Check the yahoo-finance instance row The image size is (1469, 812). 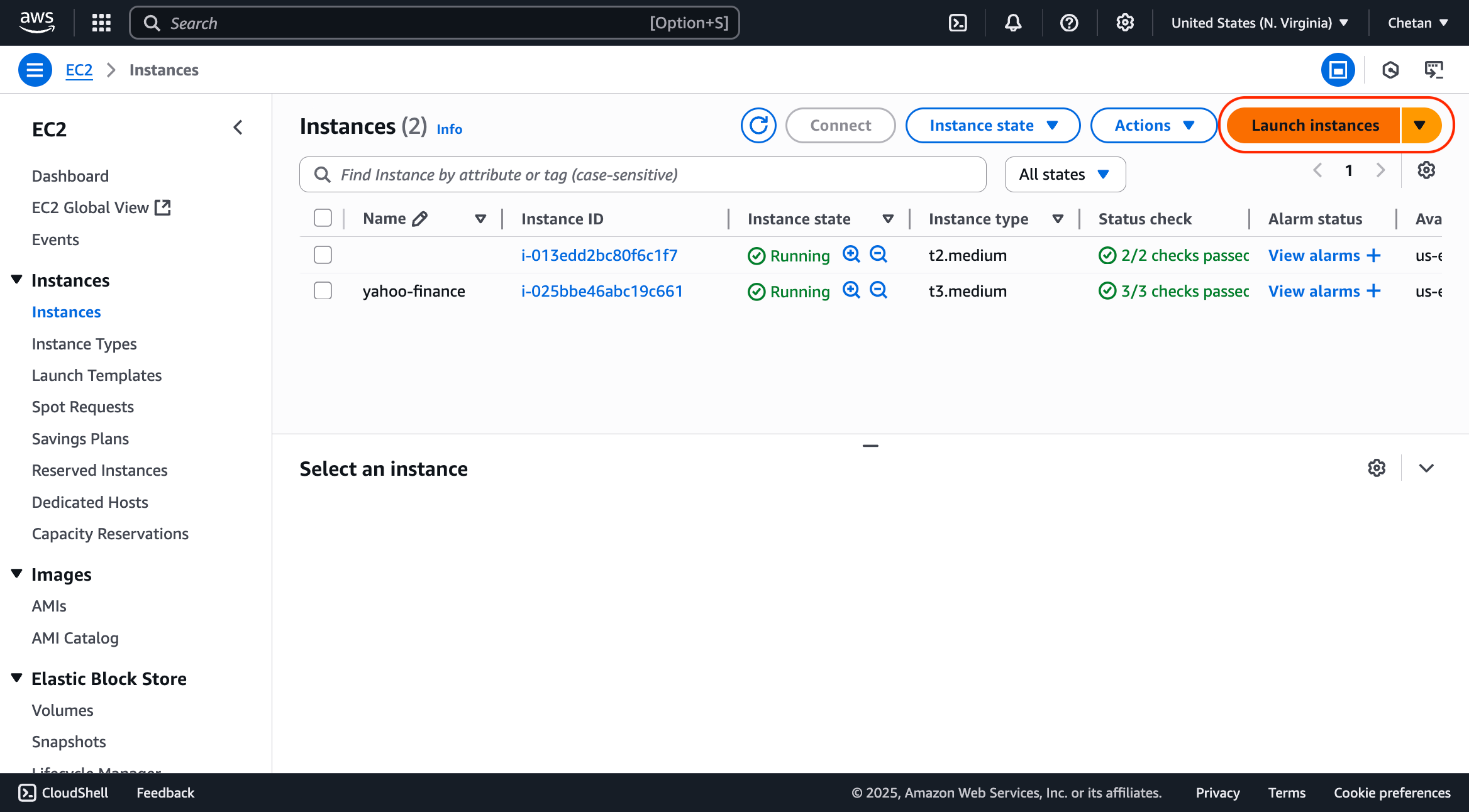coord(323,291)
